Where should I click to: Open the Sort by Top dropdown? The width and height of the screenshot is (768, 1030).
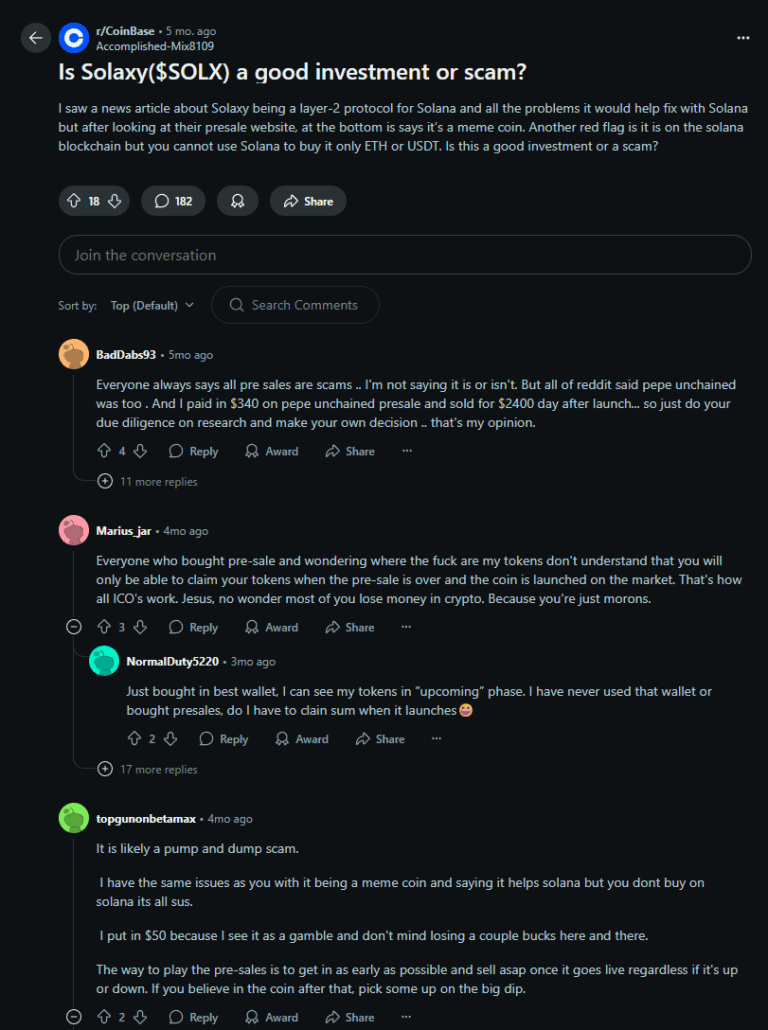tap(152, 305)
